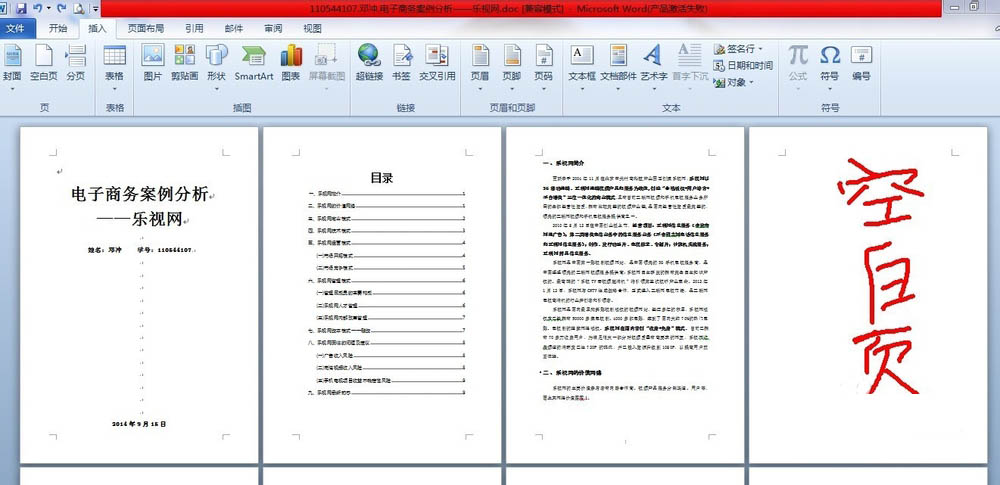This screenshot has width=1000, height=485.
Task: Click the title 电子商务案例分析 on cover page
Action: [x=140, y=195]
